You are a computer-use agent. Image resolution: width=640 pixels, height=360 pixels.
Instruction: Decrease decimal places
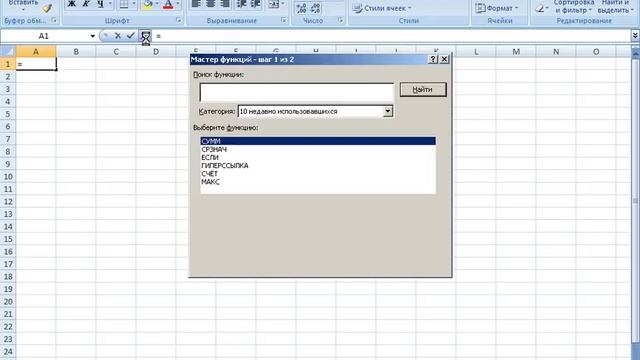315,8
